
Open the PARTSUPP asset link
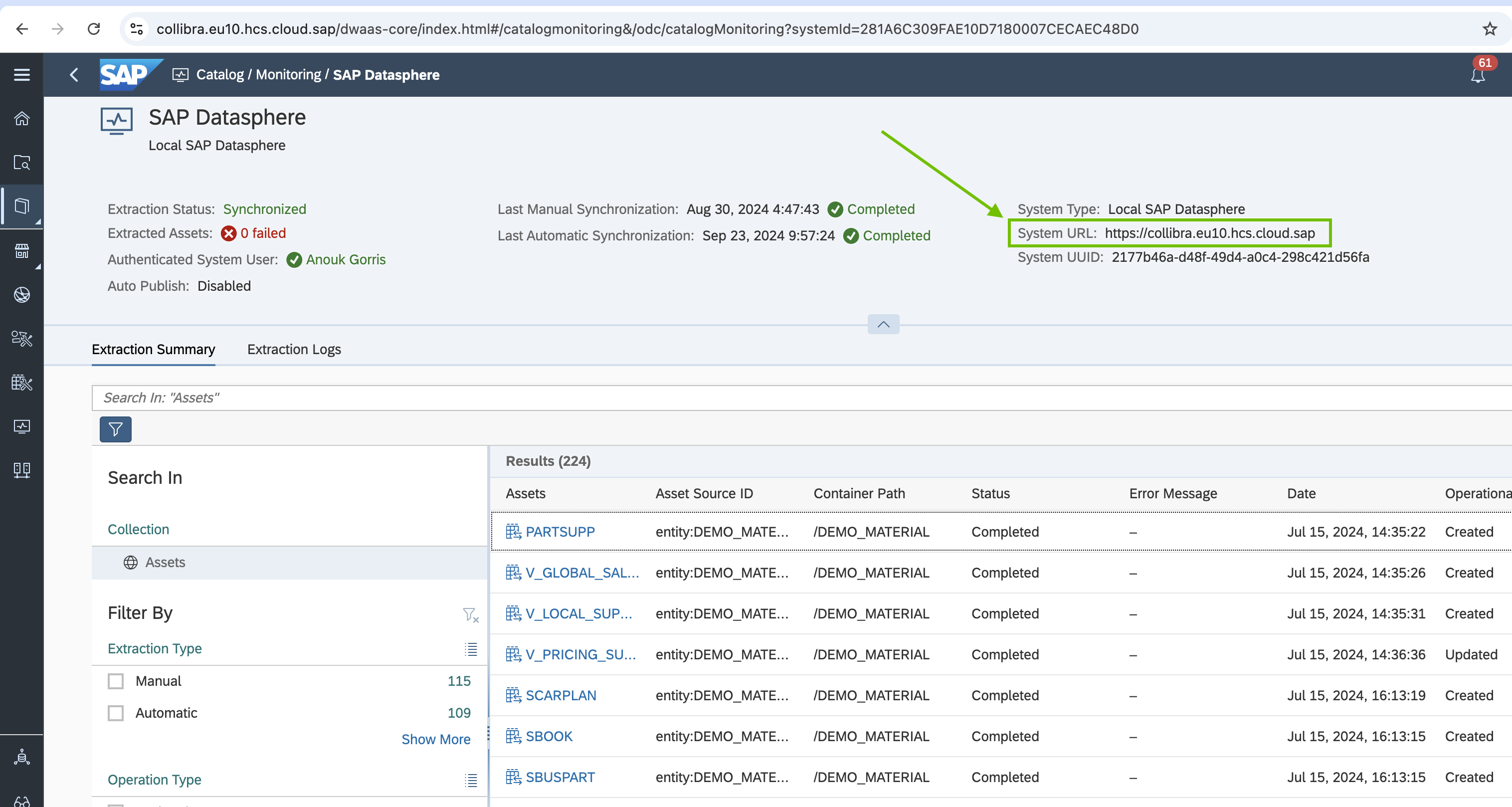[560, 532]
